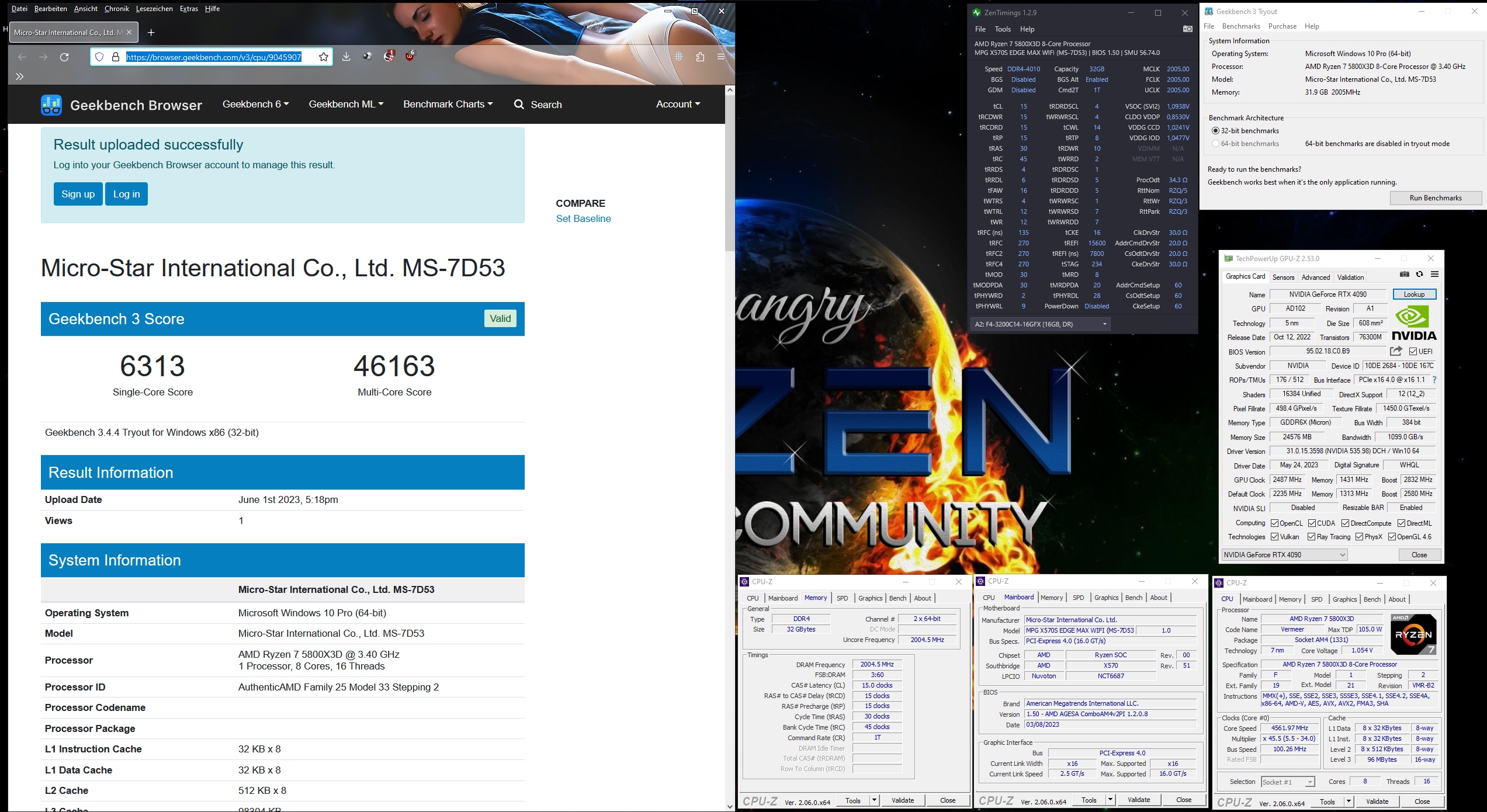Click the NVIDIA logo in GPU-Z
Image resolution: width=1487 pixels, height=812 pixels.
point(1414,323)
